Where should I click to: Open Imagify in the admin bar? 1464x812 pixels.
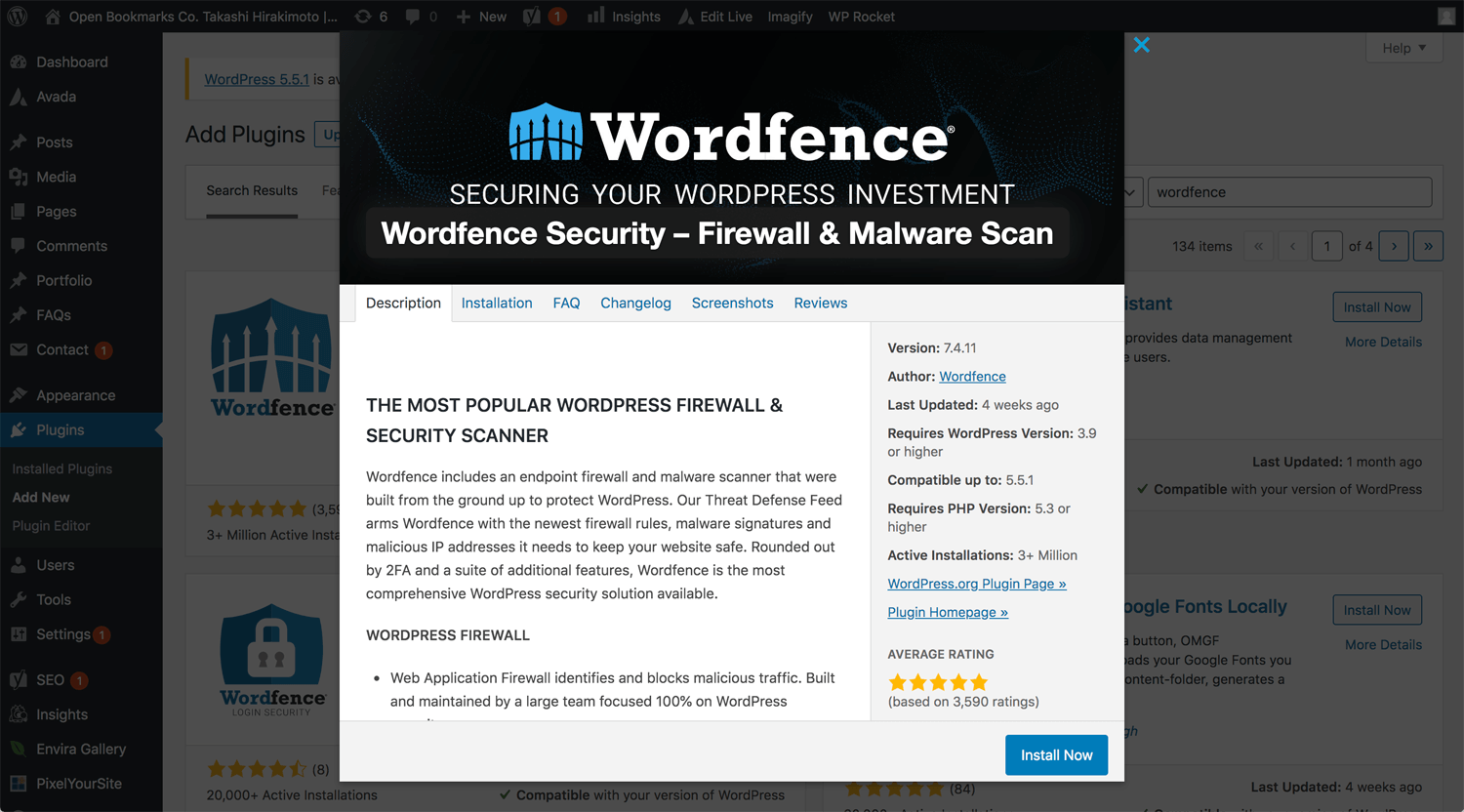790,17
